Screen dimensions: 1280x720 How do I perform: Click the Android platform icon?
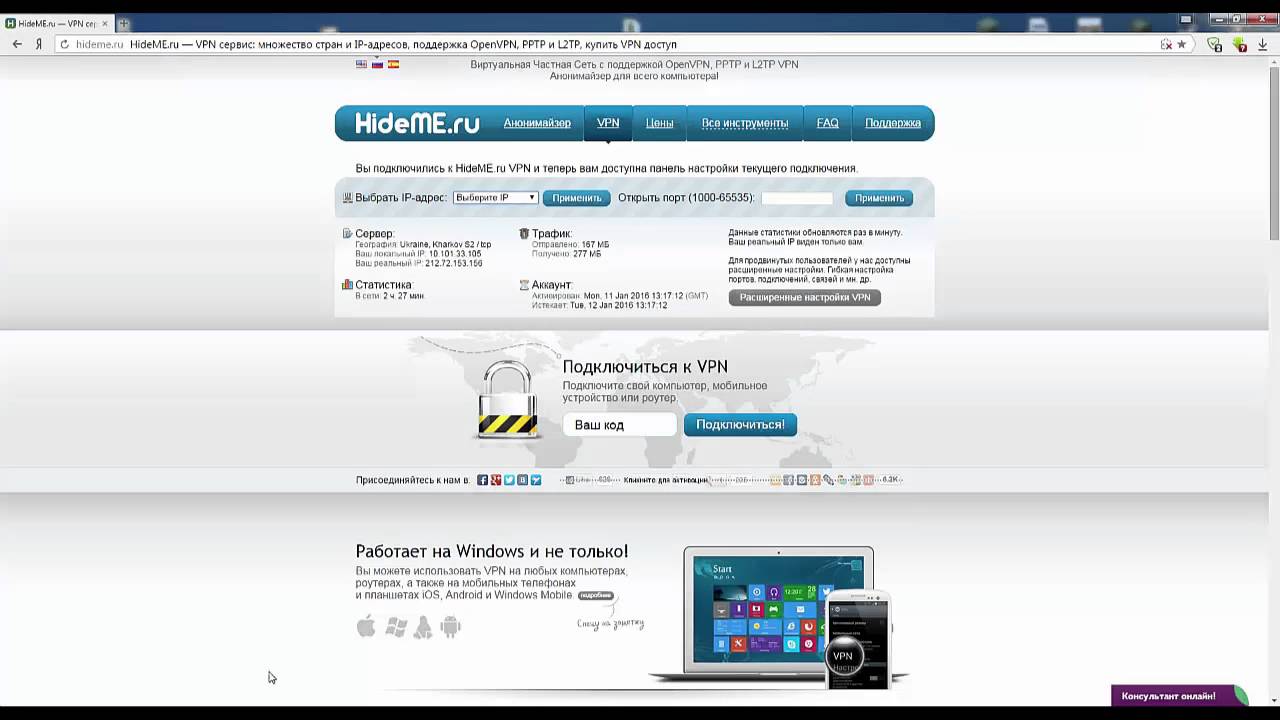(x=451, y=627)
